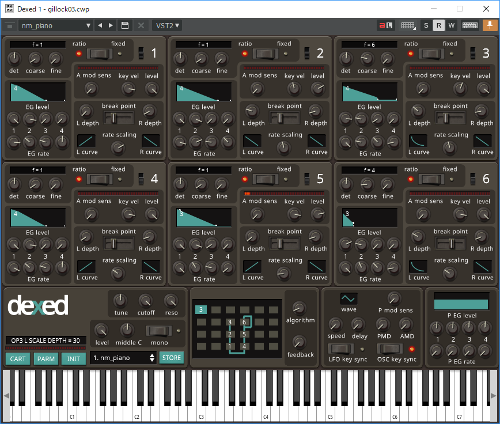Open the nm_piano preset dropdown in toolbar

pos(56,26)
